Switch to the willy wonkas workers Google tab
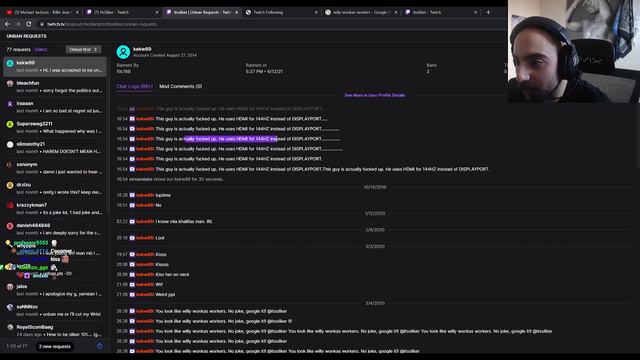The width and height of the screenshot is (640, 360). click(x=361, y=12)
